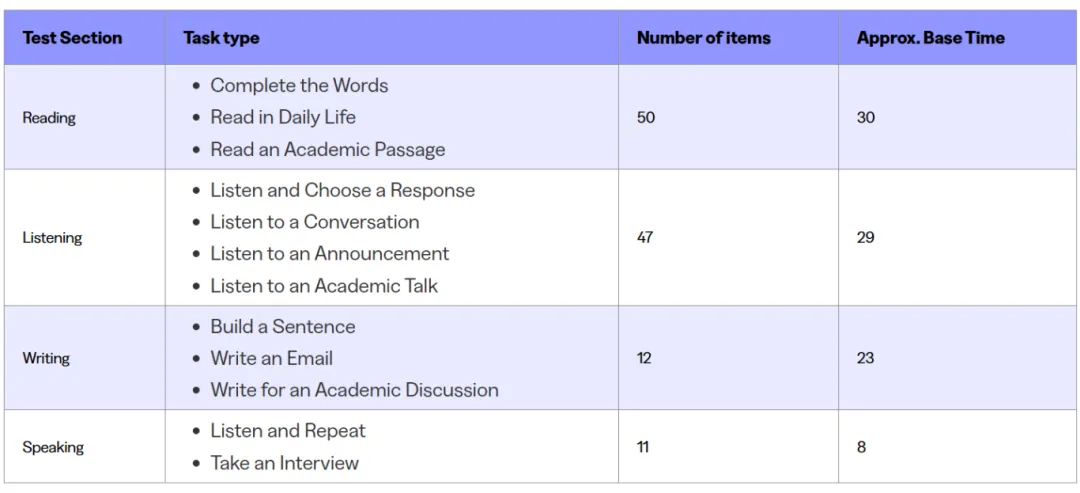
Task: Click Take an Interview item
Action: coord(284,463)
